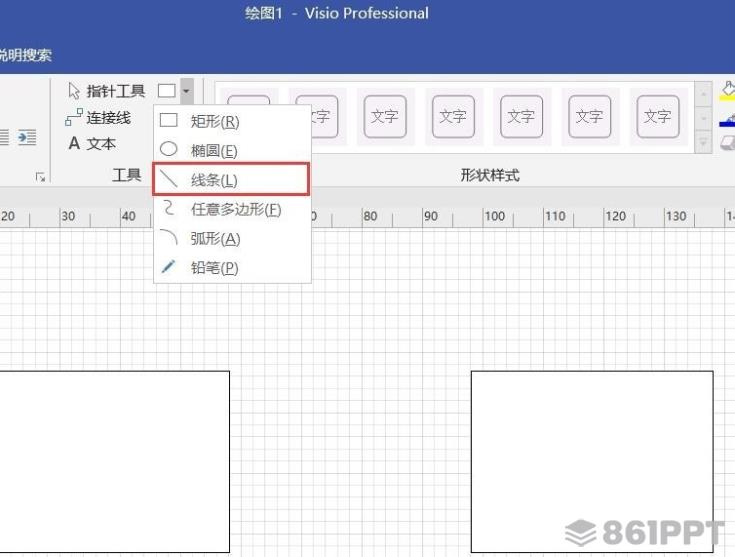Choose 弧形(A) from the shape menu
The width and height of the screenshot is (735, 557).
[232, 239]
